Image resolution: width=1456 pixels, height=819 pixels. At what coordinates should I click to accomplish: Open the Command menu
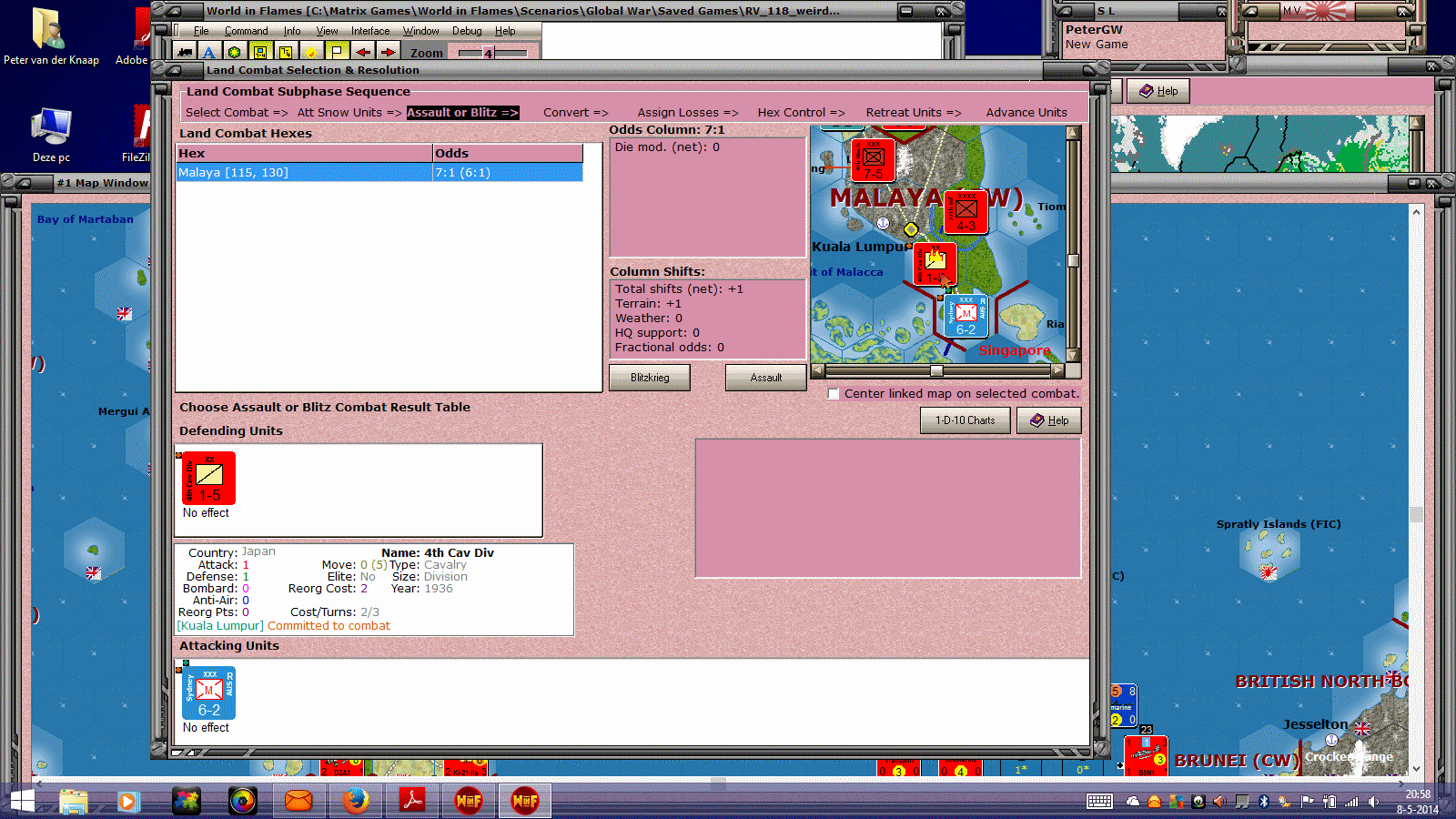click(246, 31)
